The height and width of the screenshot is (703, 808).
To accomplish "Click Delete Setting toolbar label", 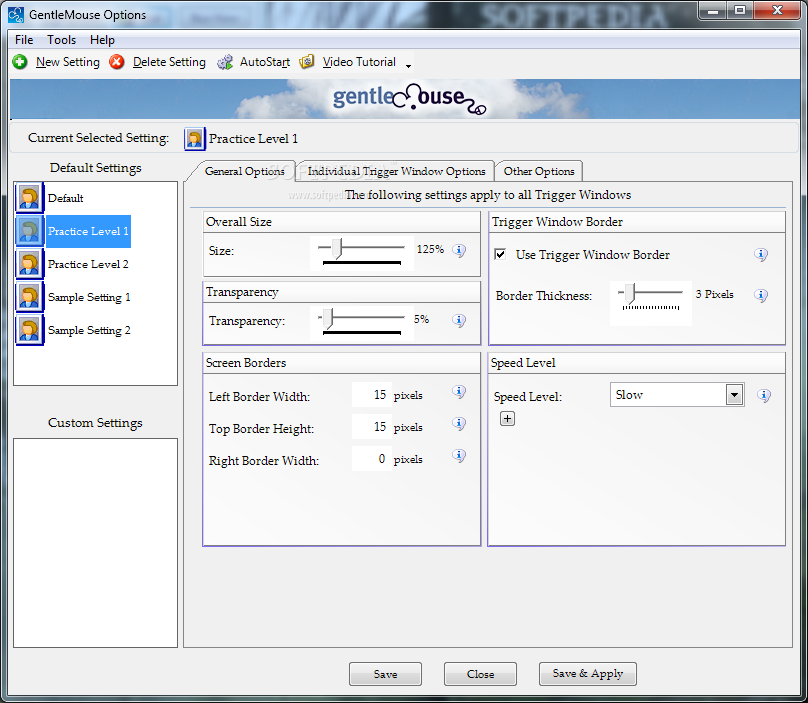I will 169,62.
